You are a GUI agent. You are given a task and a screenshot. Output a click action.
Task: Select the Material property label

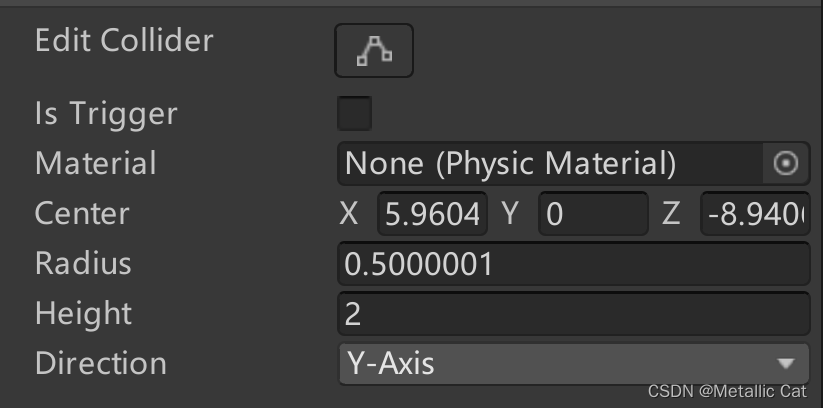(96, 163)
